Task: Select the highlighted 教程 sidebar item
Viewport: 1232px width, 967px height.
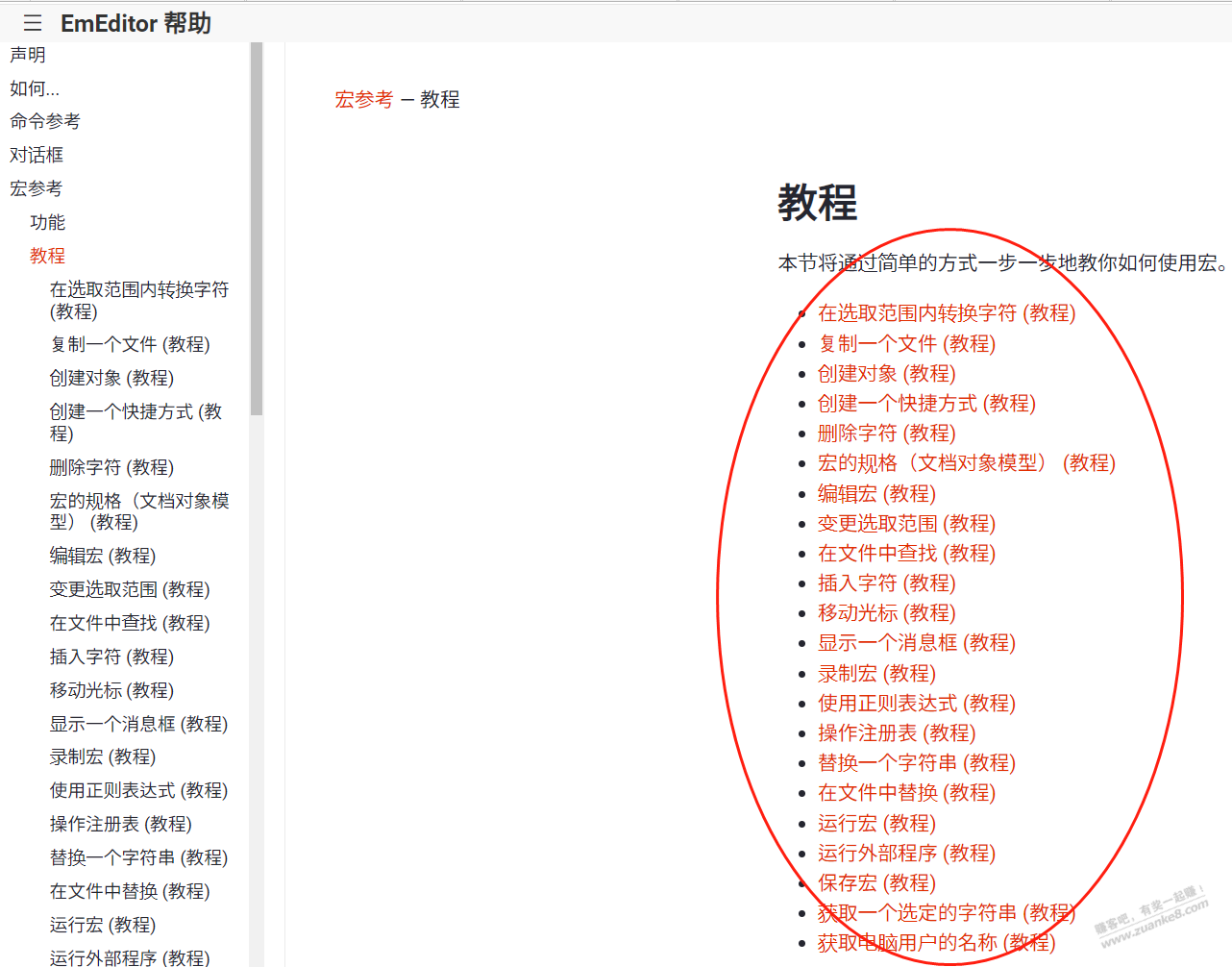Action: (x=48, y=256)
